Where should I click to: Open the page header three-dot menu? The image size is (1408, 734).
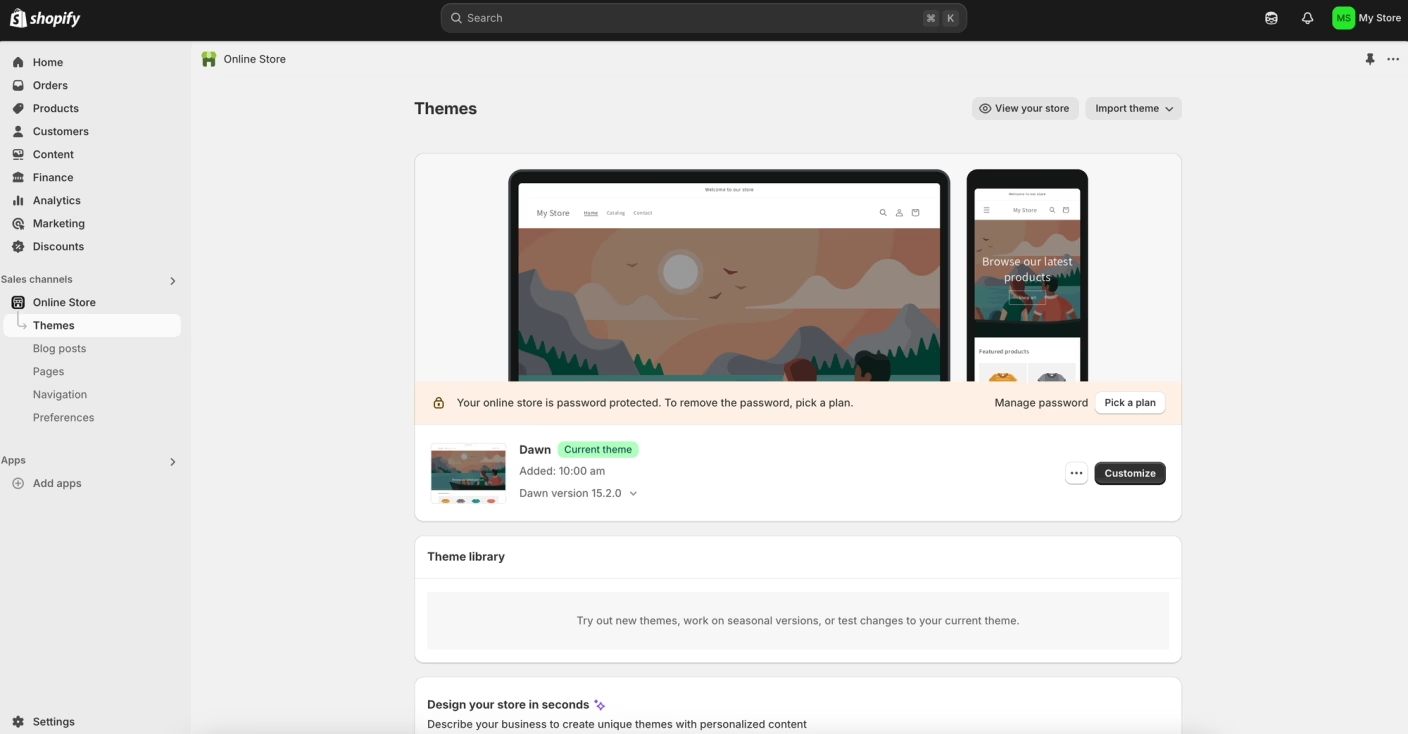point(1393,59)
